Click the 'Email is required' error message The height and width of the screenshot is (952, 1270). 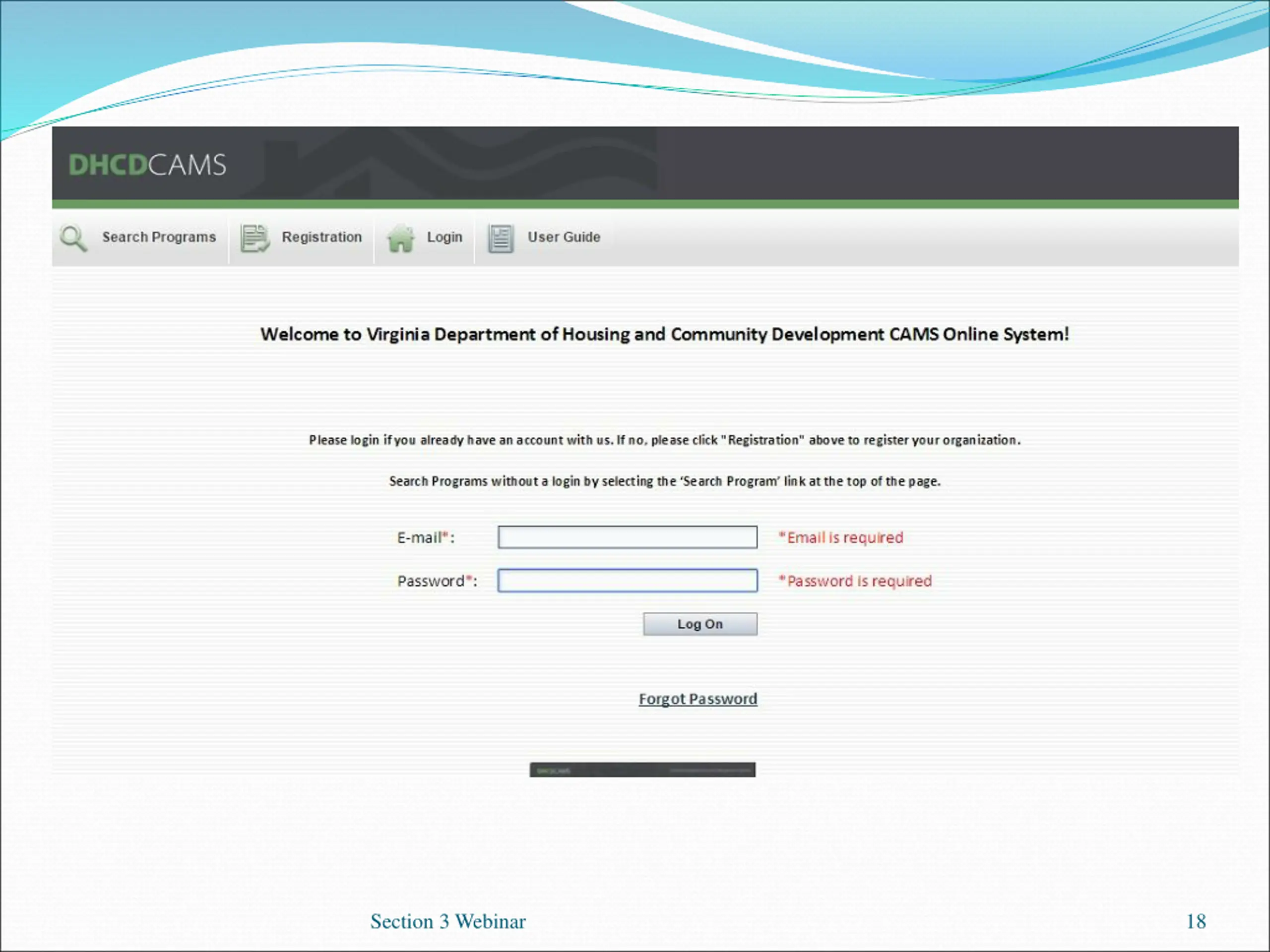(841, 537)
